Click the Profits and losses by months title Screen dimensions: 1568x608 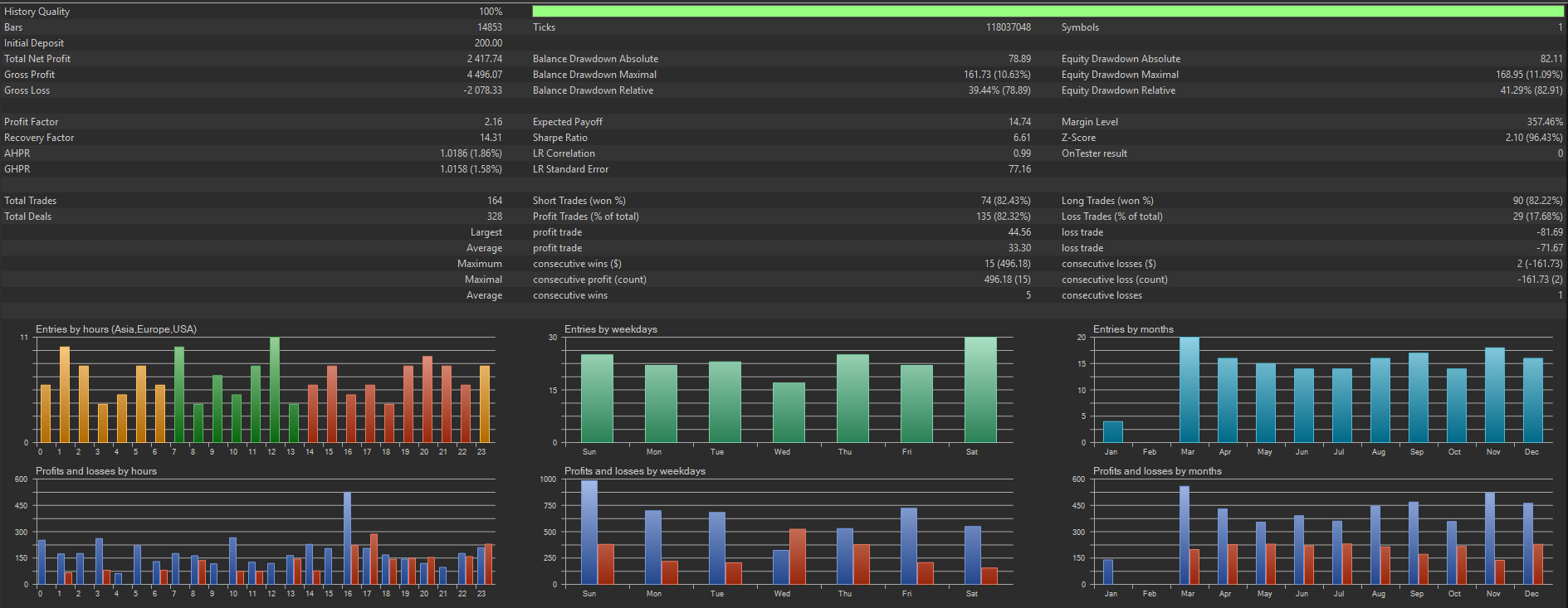tap(1157, 471)
